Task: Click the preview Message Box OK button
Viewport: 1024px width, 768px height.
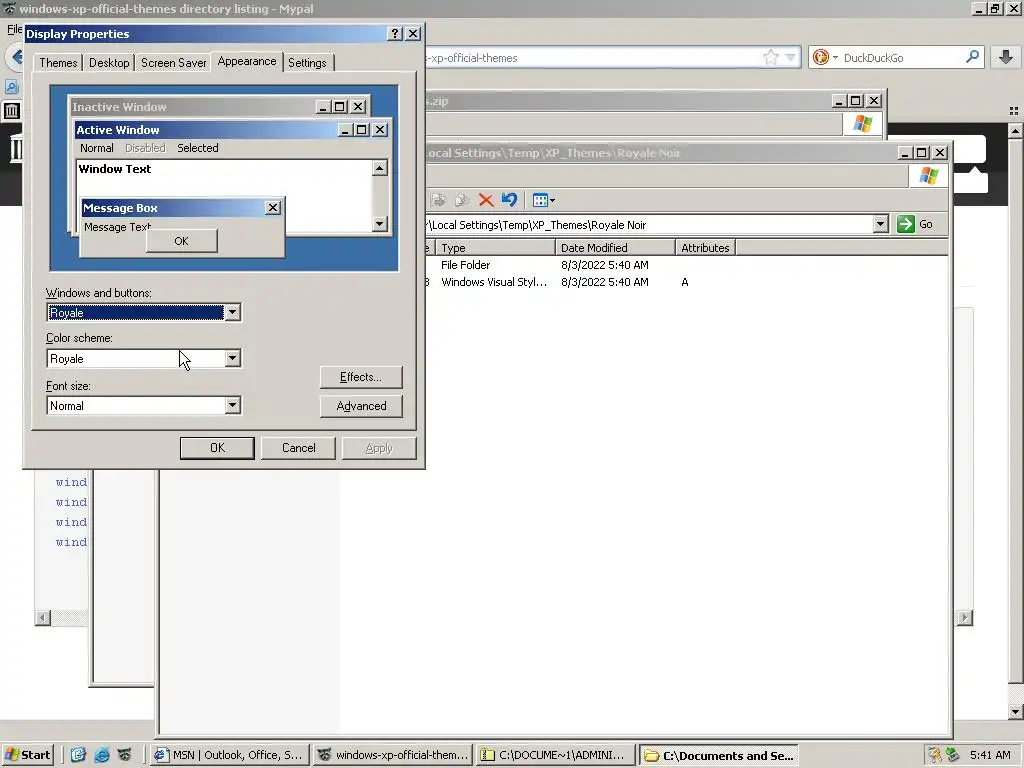Action: (x=182, y=241)
